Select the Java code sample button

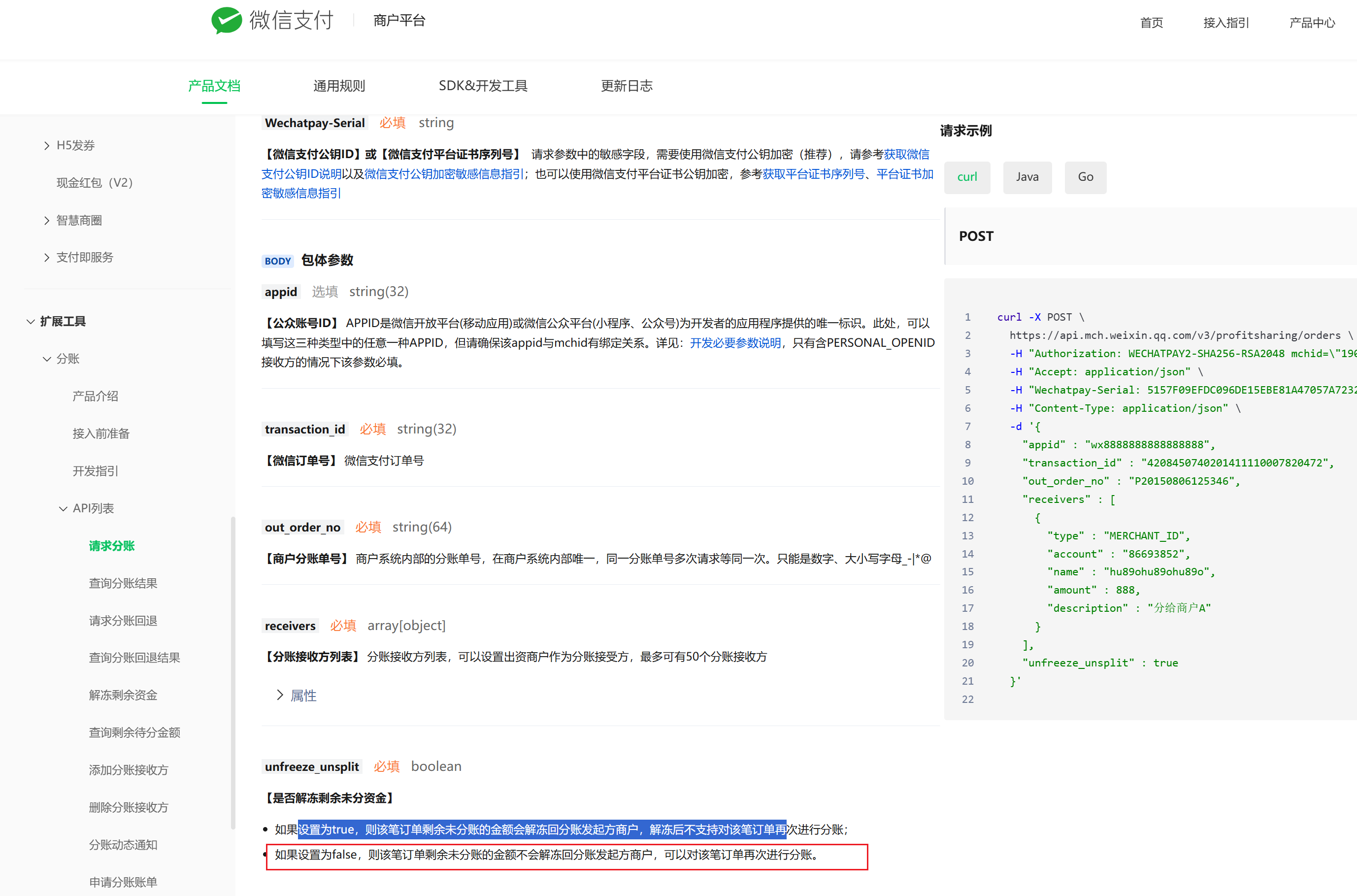[1027, 177]
